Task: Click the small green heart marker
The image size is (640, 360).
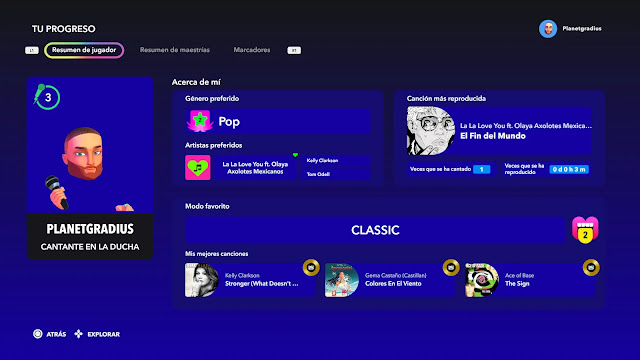Action: [x=295, y=155]
